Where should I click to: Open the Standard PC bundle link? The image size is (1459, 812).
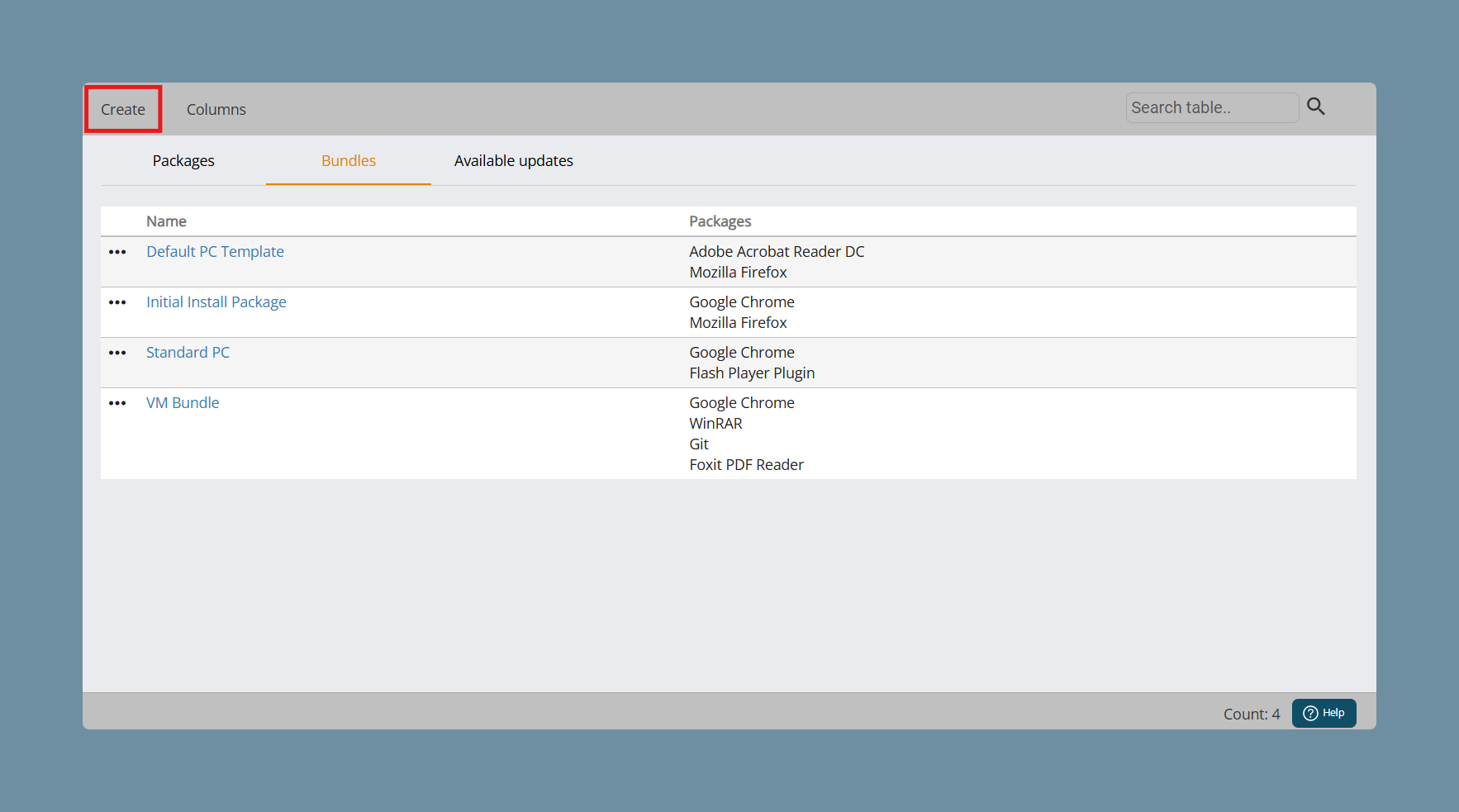[188, 352]
